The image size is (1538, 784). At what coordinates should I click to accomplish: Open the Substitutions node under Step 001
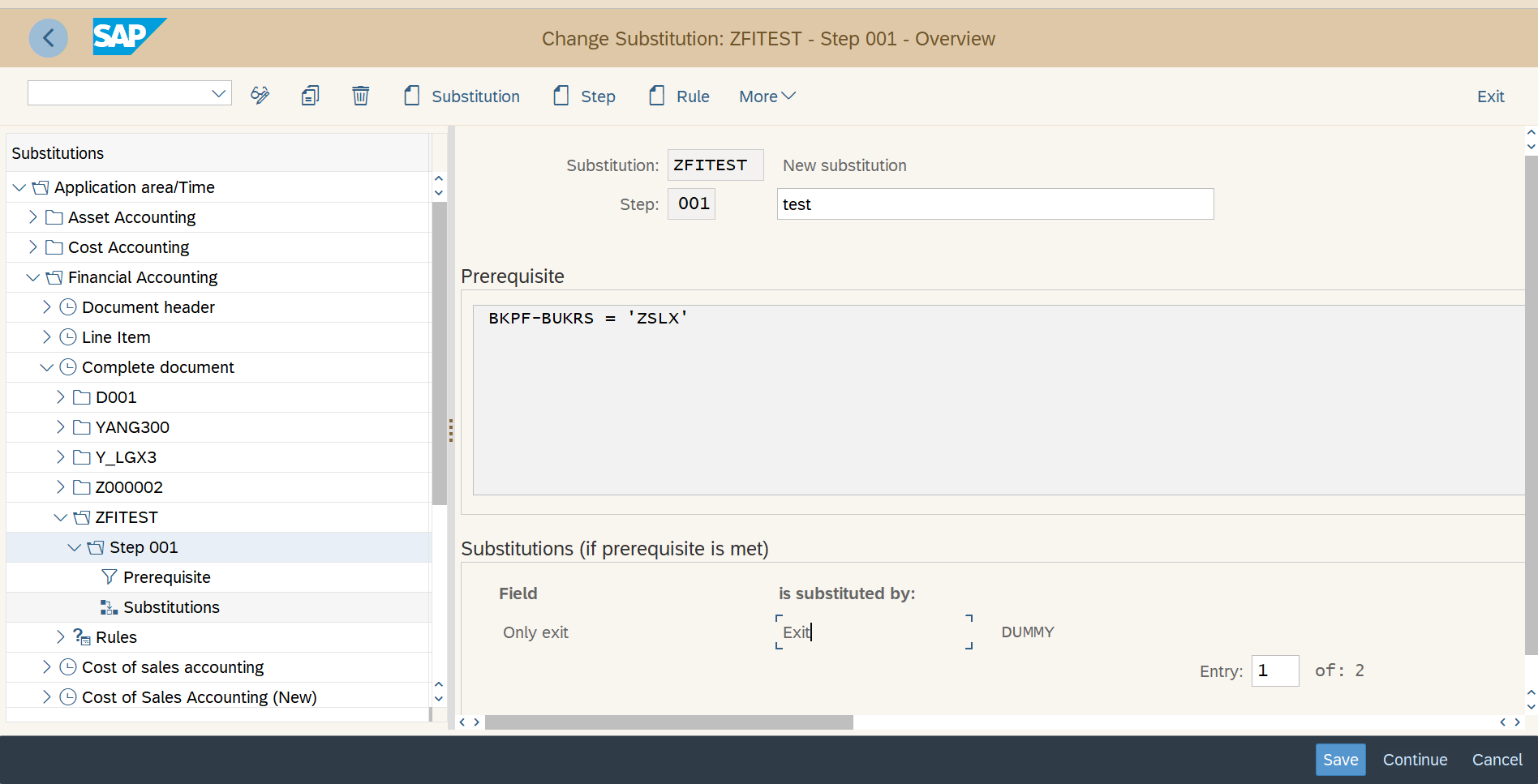170,606
